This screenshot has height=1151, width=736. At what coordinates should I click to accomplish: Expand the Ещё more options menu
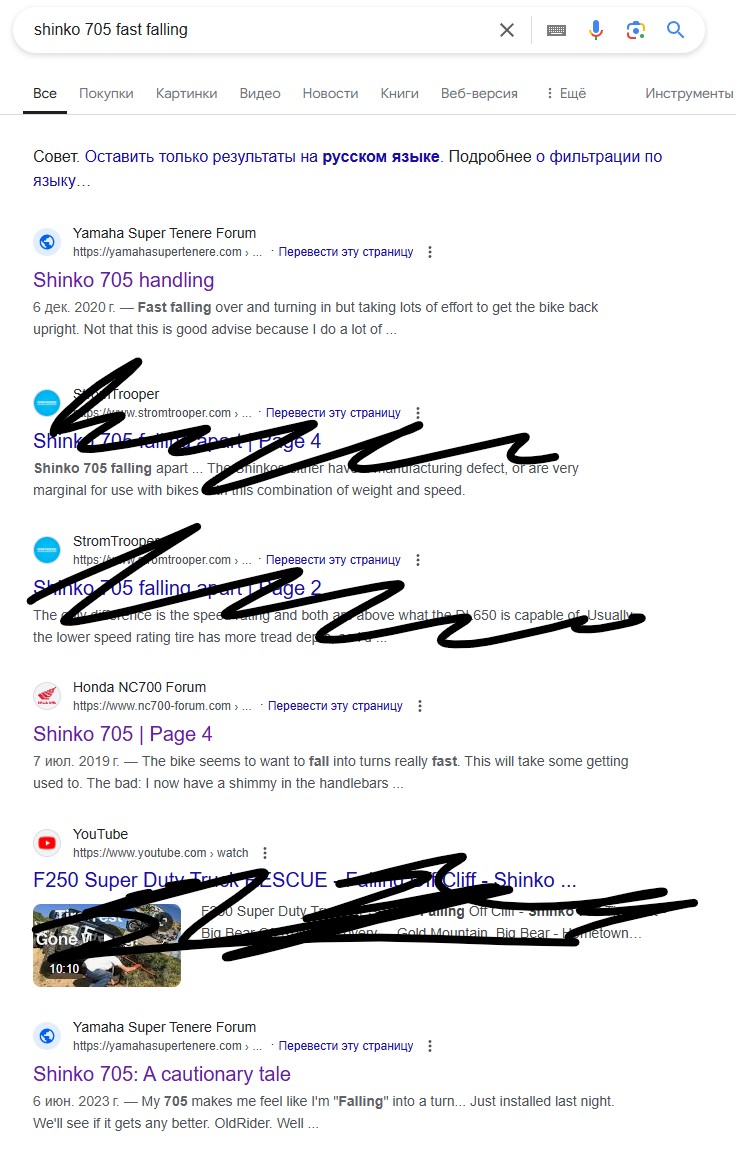click(566, 93)
